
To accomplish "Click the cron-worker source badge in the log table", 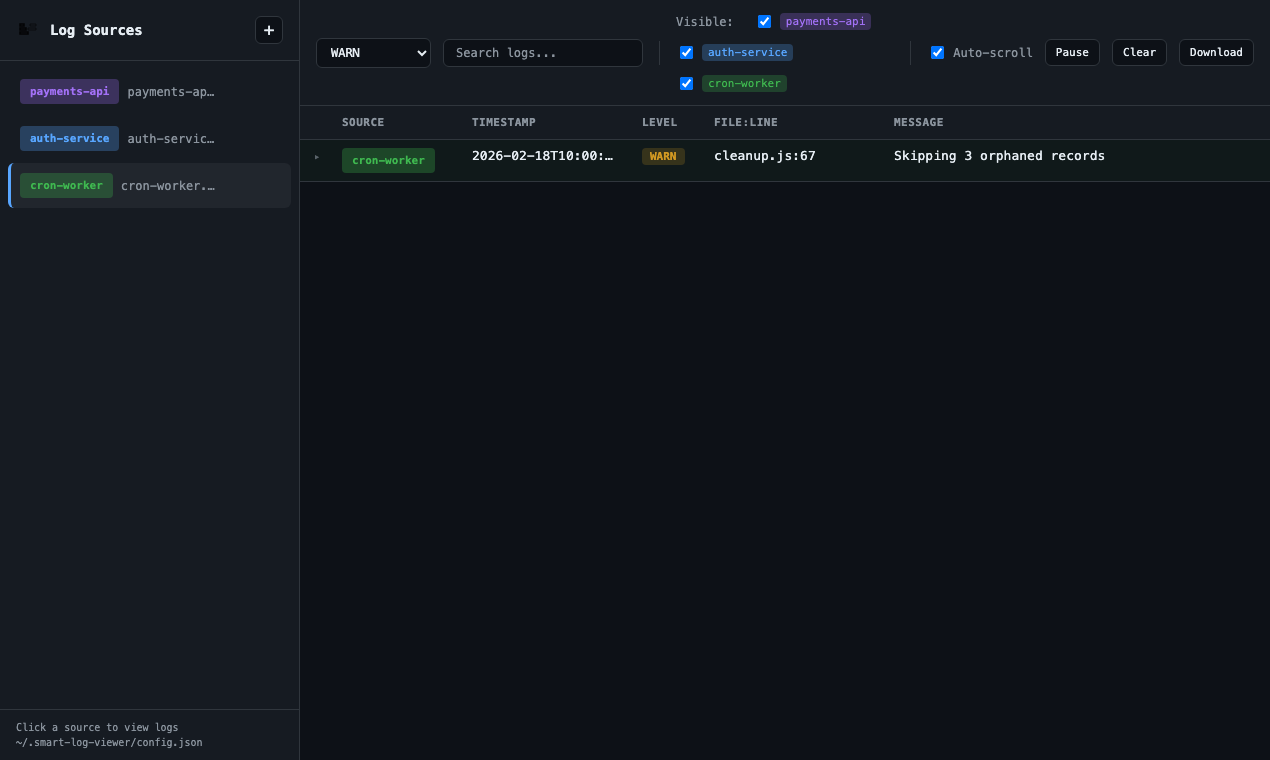I will [388, 160].
